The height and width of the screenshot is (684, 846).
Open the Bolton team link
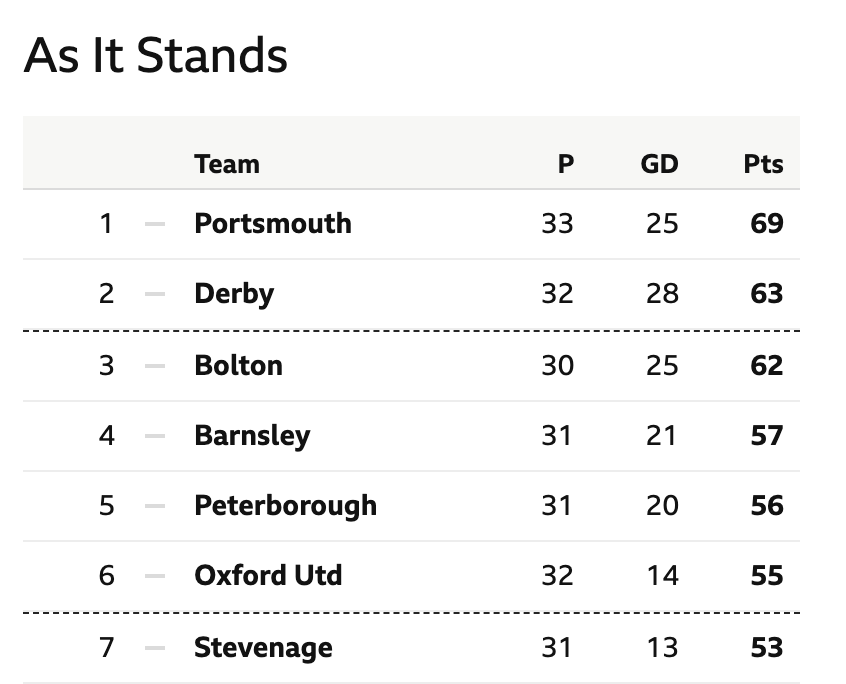coord(238,366)
